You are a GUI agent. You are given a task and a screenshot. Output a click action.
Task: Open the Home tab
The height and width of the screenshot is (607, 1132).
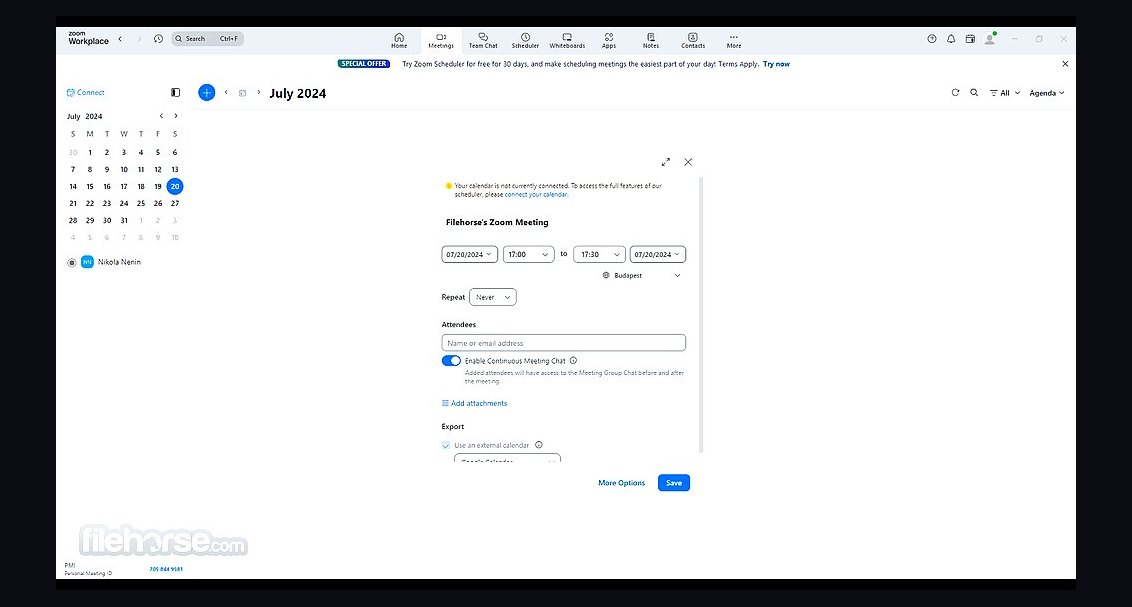[399, 40]
